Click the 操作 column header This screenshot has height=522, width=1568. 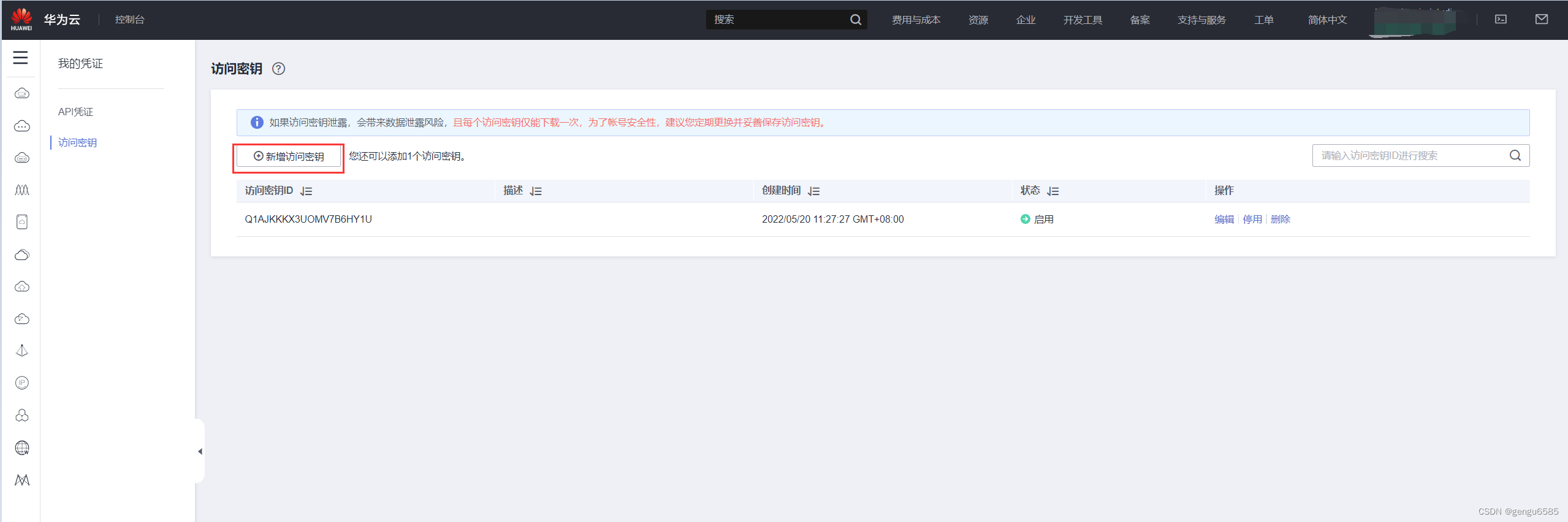pos(1224,191)
